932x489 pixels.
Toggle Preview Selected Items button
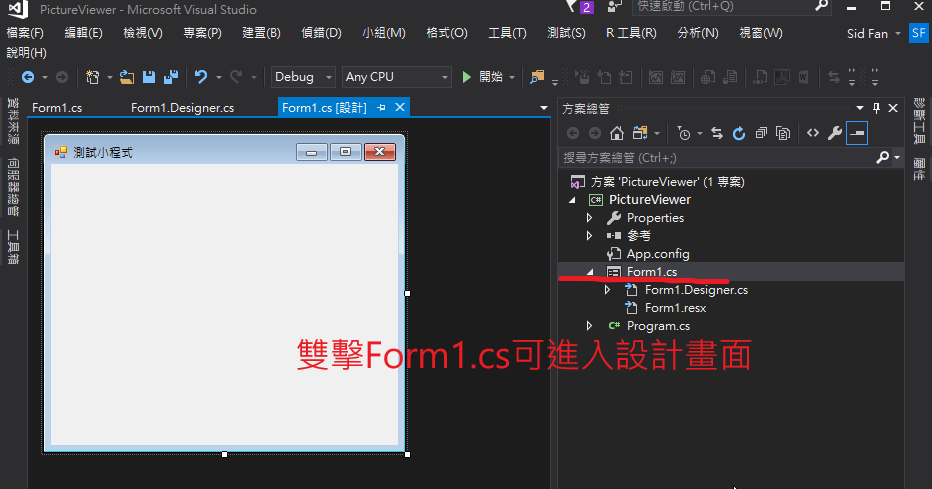(857, 133)
